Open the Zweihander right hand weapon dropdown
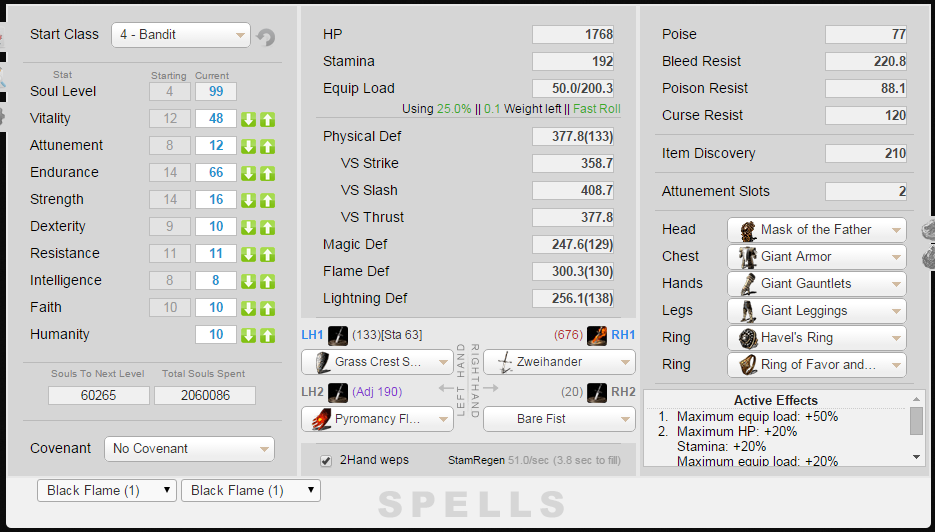The image size is (935, 532). tap(559, 362)
